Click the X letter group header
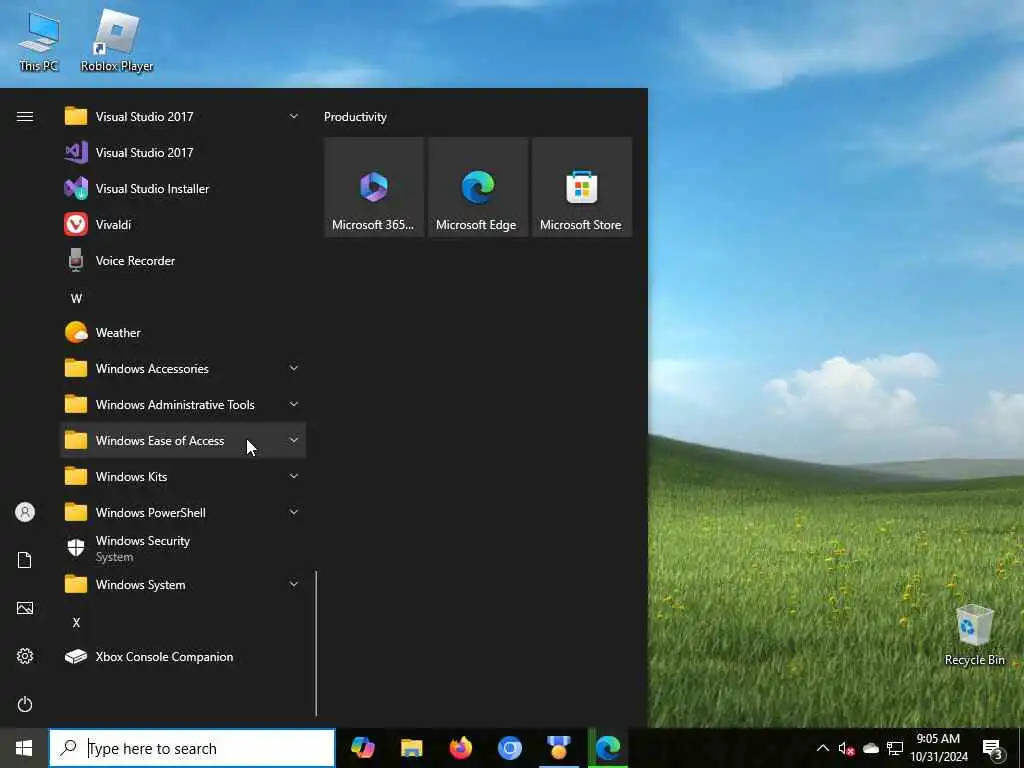 click(76, 622)
